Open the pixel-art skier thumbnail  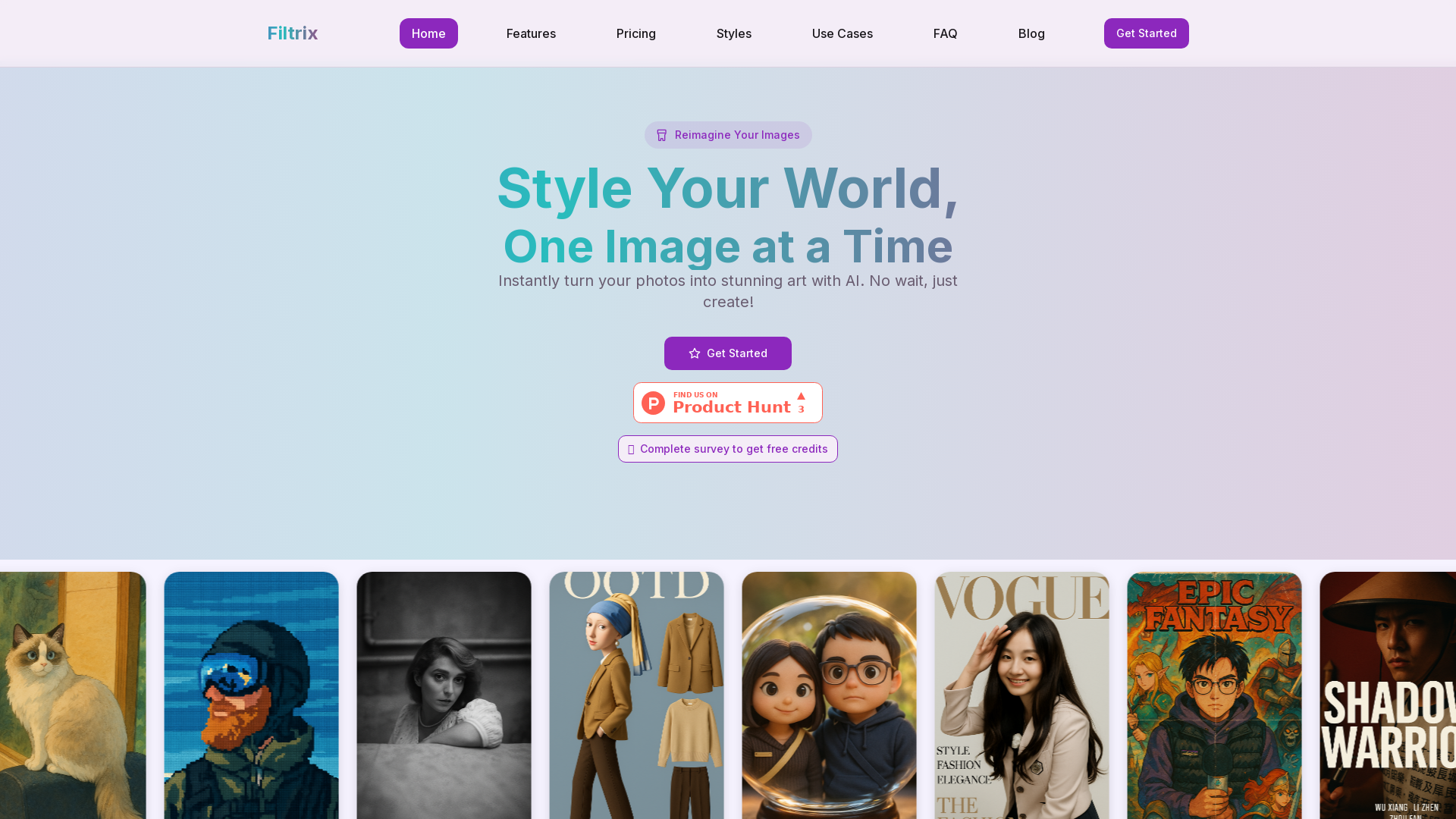click(252, 695)
